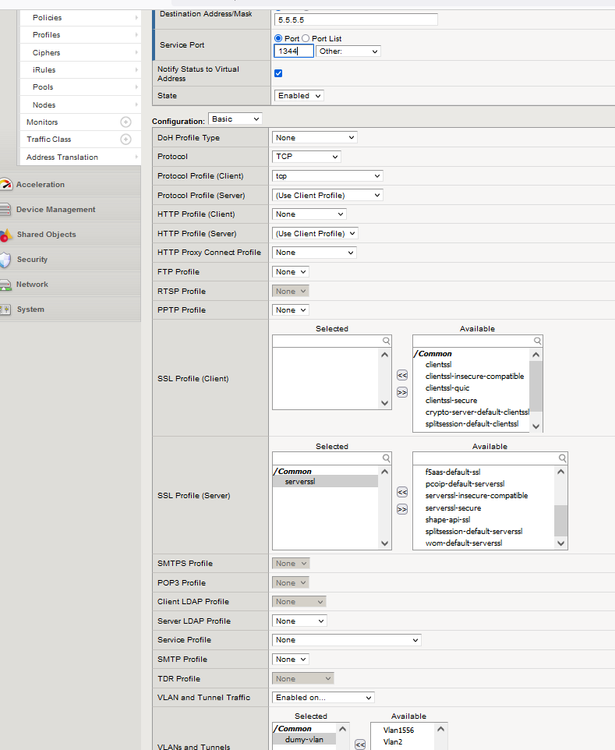Click the Security shield icon
Viewport: 615px width, 750px height.
6,260
